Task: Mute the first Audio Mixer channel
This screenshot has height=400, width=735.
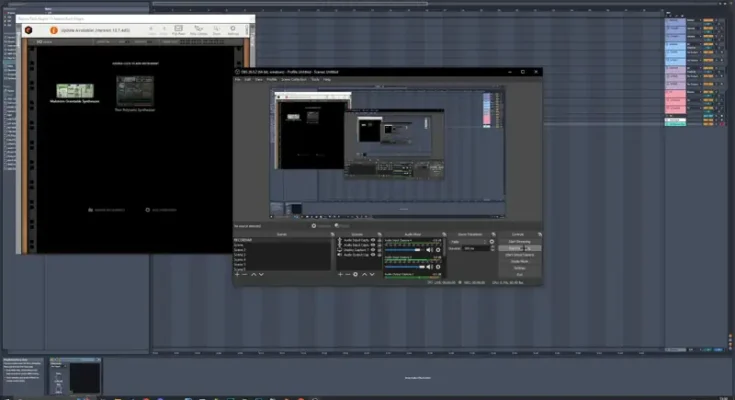Action: tap(430, 250)
